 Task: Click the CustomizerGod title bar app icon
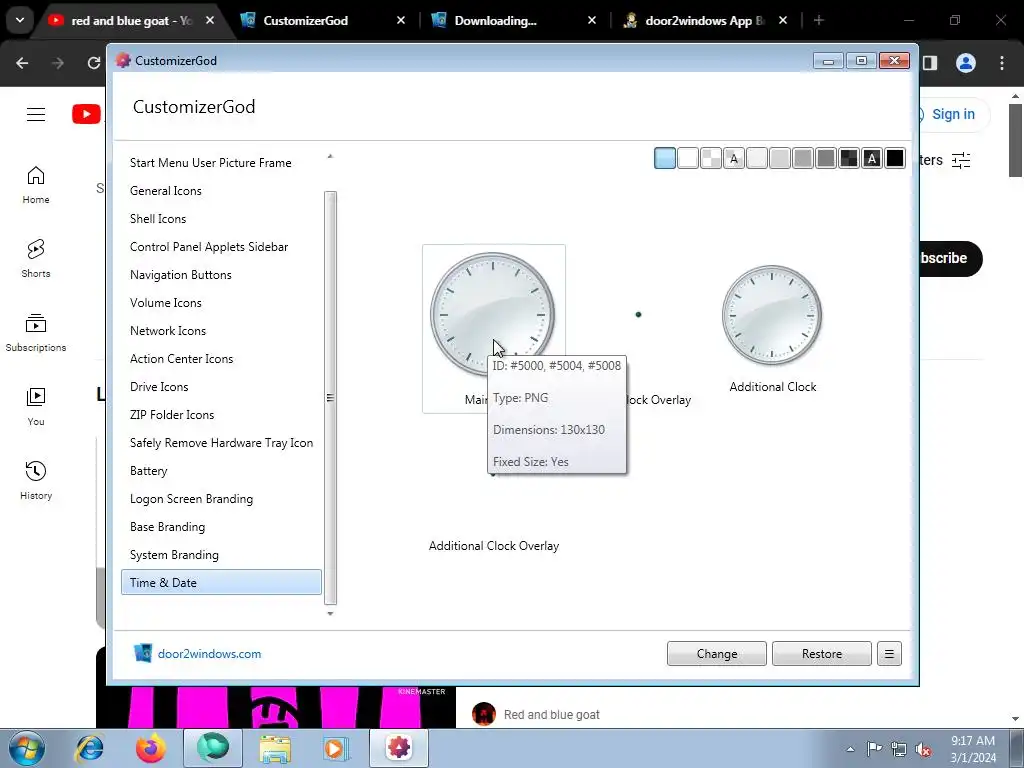pos(123,61)
